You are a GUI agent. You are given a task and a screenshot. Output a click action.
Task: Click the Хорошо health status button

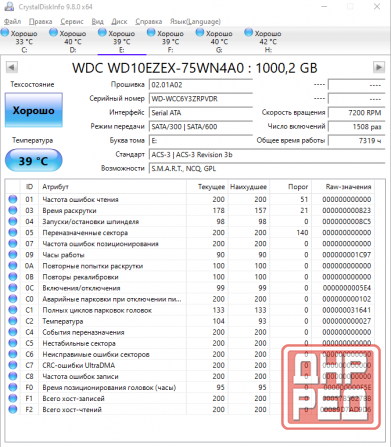point(34,110)
